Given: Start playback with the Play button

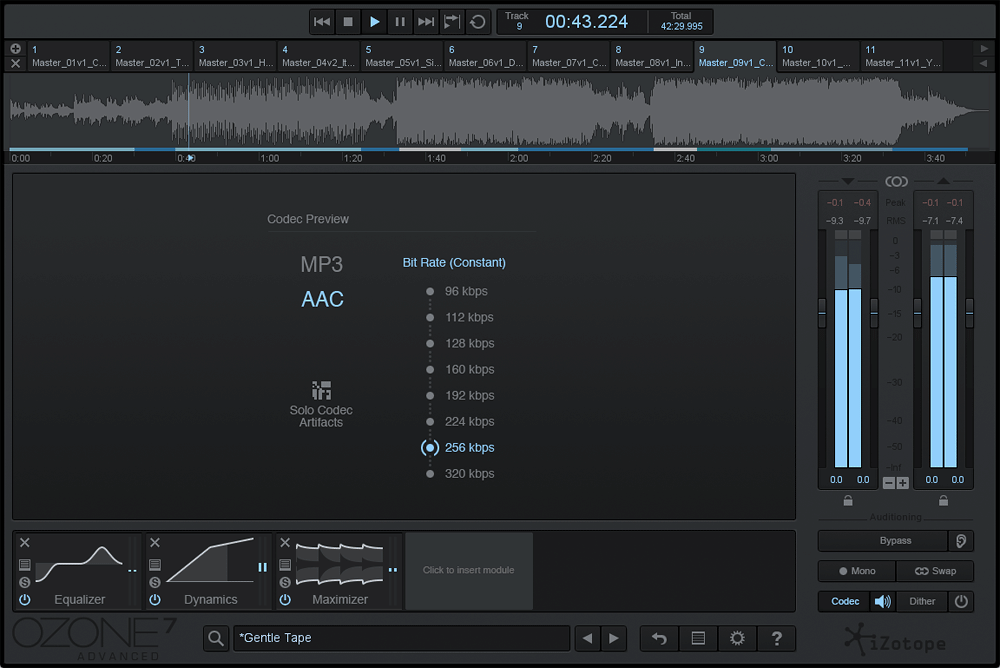Looking at the screenshot, I should (374, 22).
